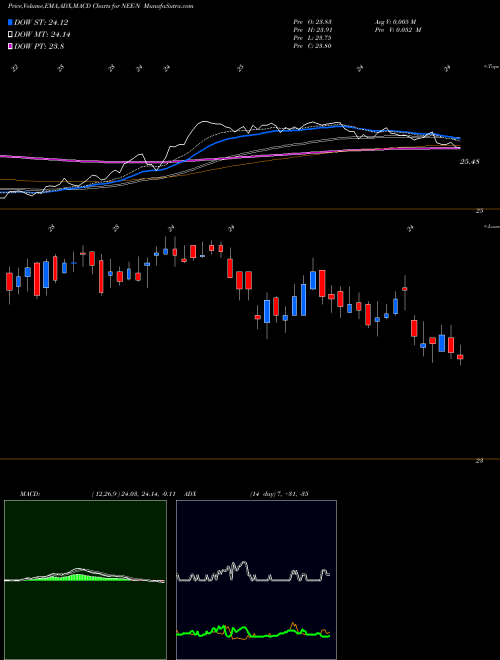500x660 pixels.
Task: Click the '<Lows' label at the right edge
Action: [x=491, y=227]
